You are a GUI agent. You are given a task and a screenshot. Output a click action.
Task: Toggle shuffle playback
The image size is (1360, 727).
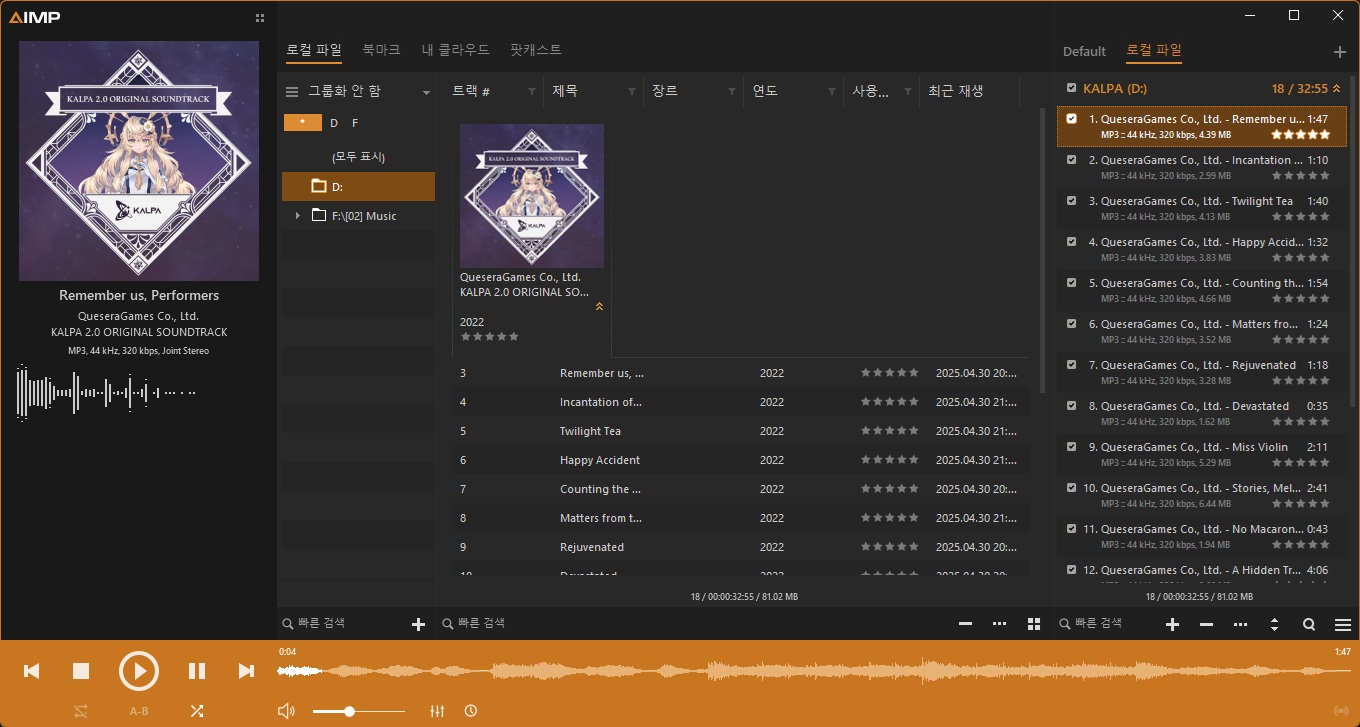[x=197, y=711]
